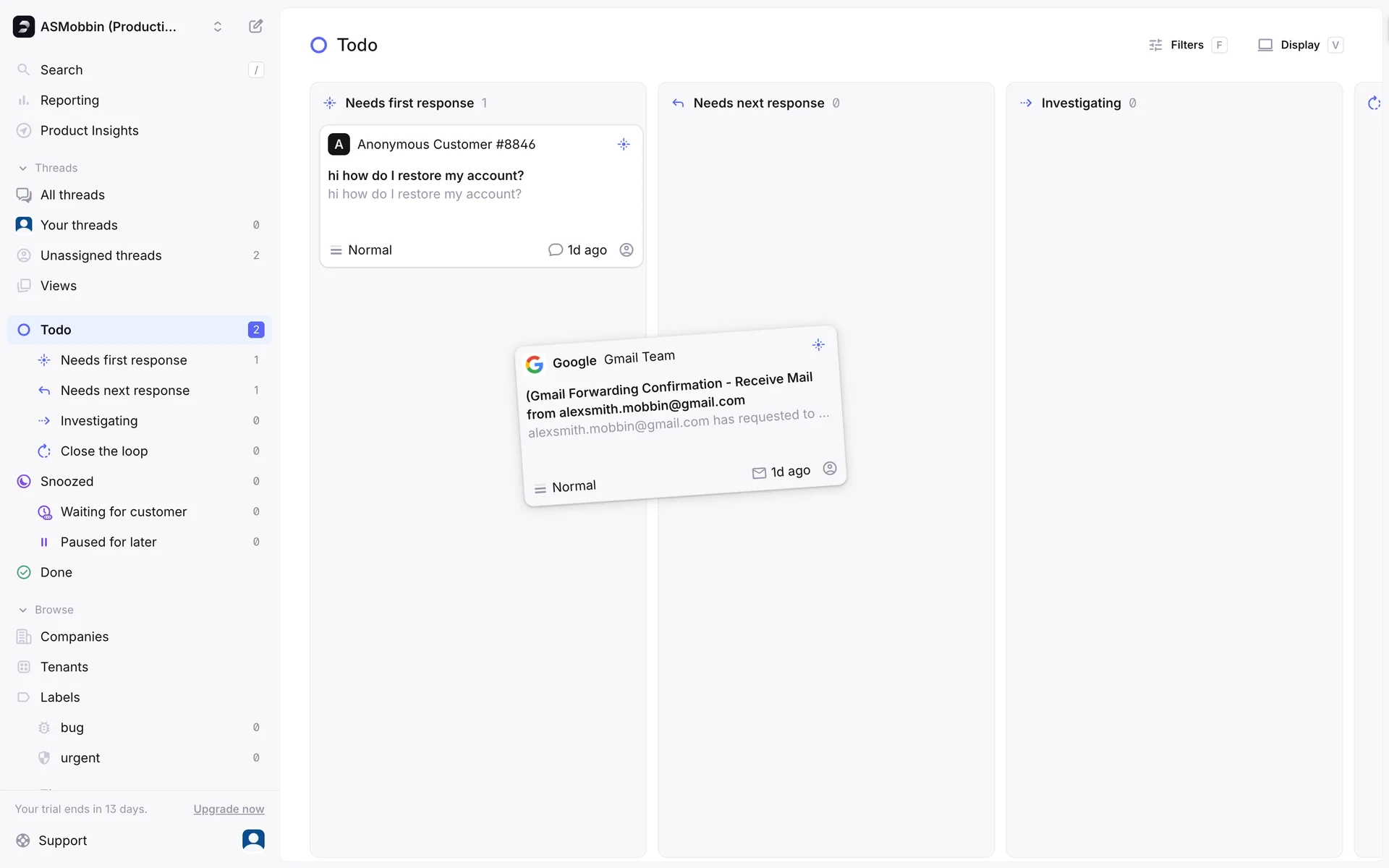Open the workspace switcher dropdown
The height and width of the screenshot is (868, 1389).
[x=217, y=27]
